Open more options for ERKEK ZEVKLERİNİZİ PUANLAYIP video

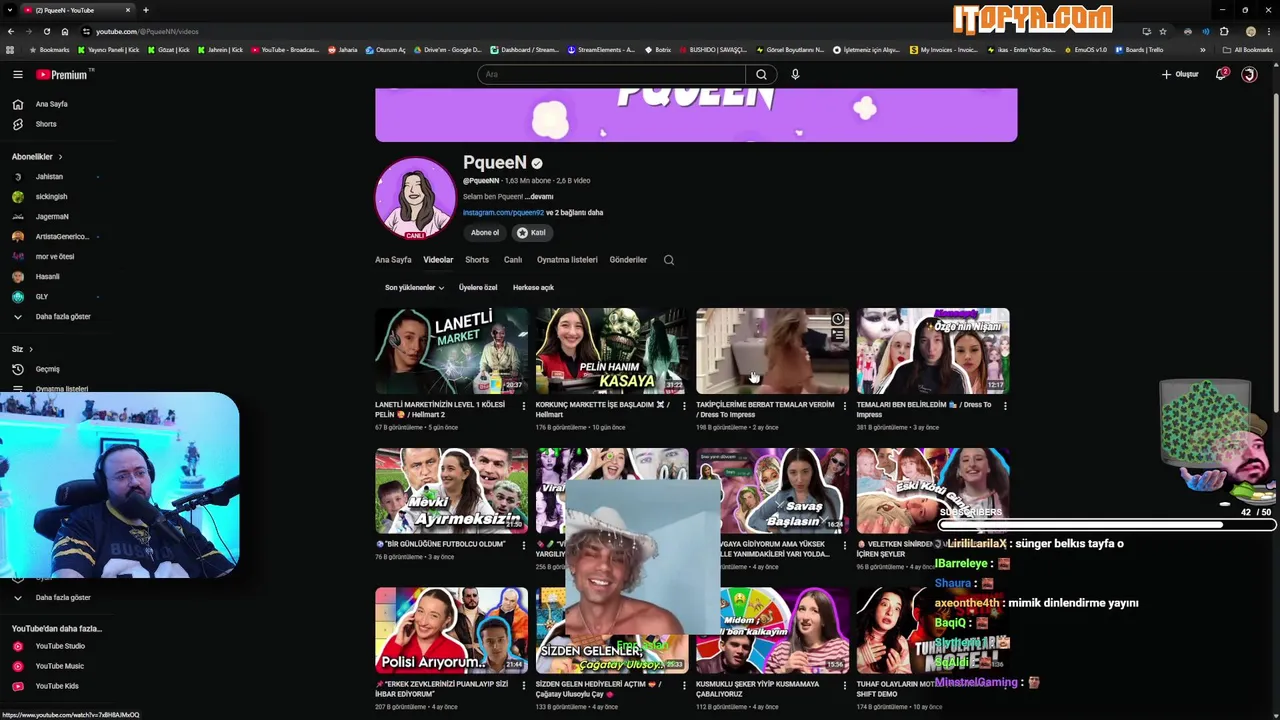coord(523,686)
